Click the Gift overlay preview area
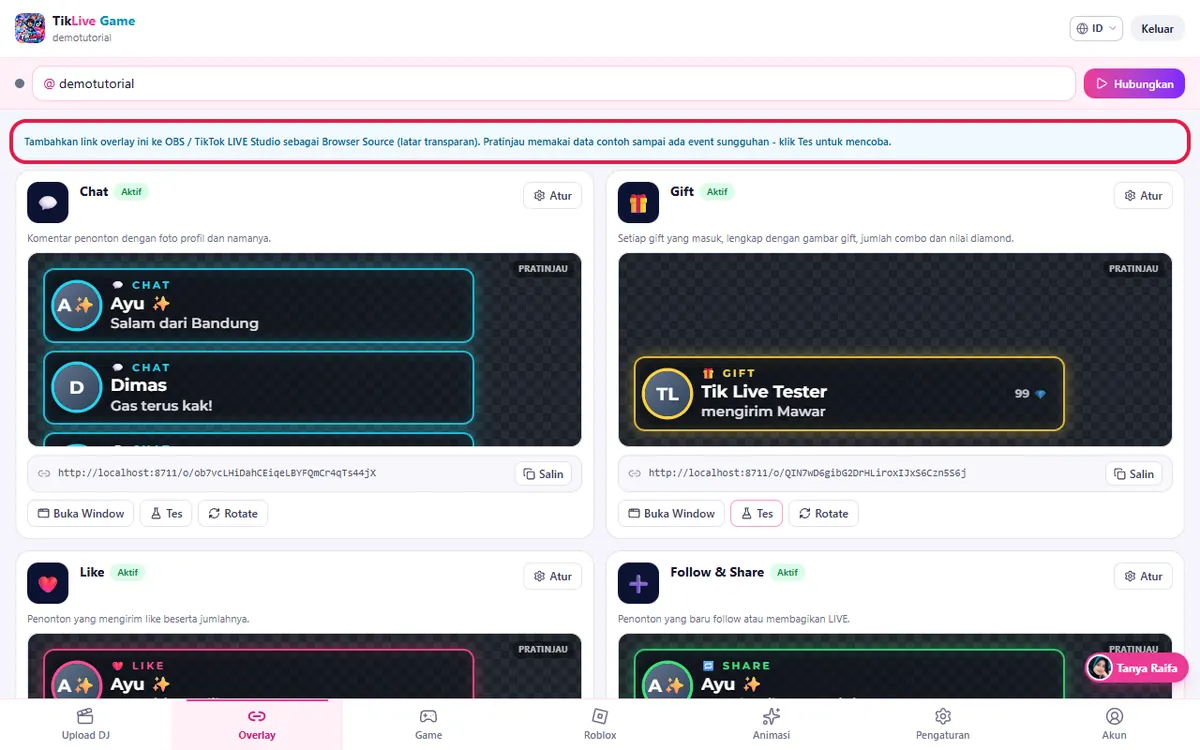The height and width of the screenshot is (750, 1200). (895, 350)
